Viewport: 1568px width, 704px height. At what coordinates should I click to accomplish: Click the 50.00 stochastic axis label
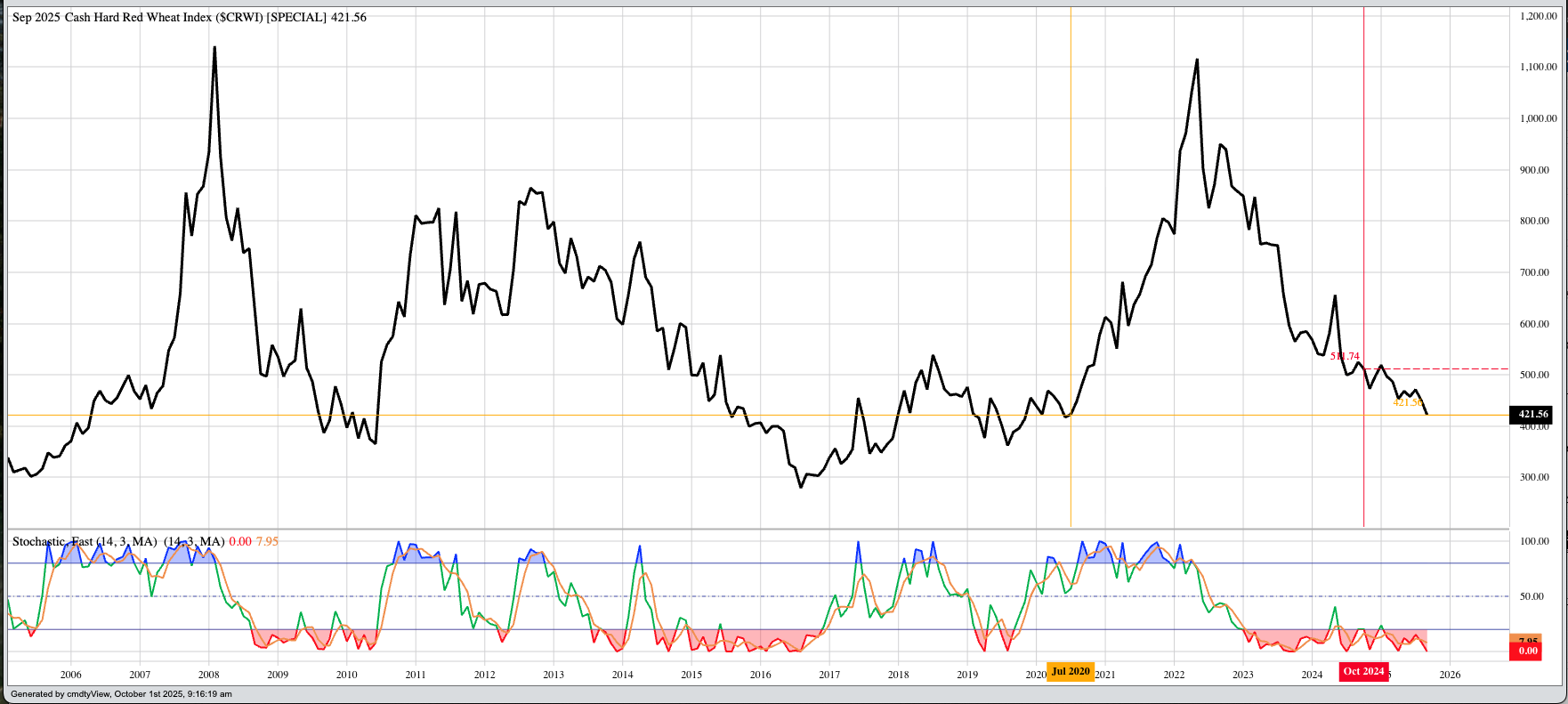pyautogui.click(x=1532, y=596)
